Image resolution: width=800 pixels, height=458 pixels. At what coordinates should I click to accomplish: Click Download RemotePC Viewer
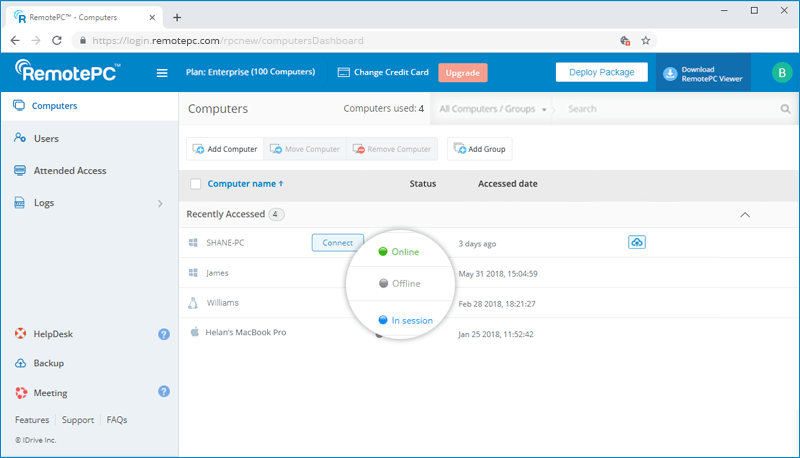[703, 74]
